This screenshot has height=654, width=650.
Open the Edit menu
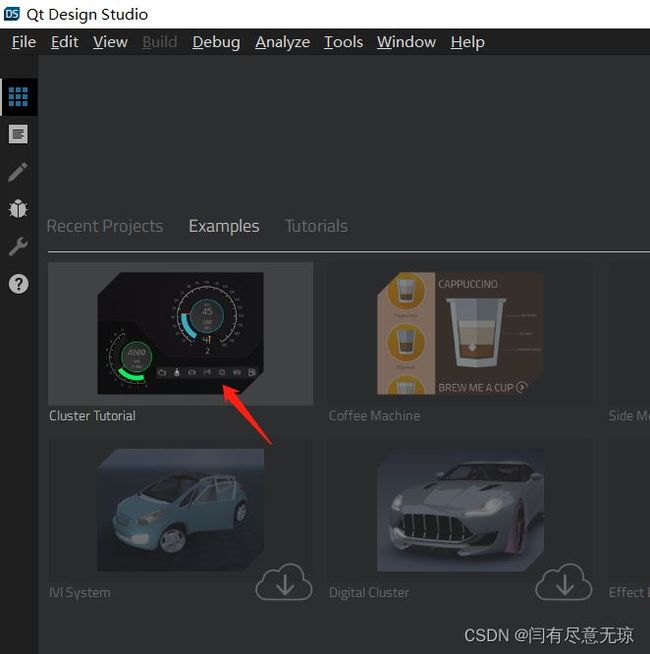pyautogui.click(x=65, y=42)
